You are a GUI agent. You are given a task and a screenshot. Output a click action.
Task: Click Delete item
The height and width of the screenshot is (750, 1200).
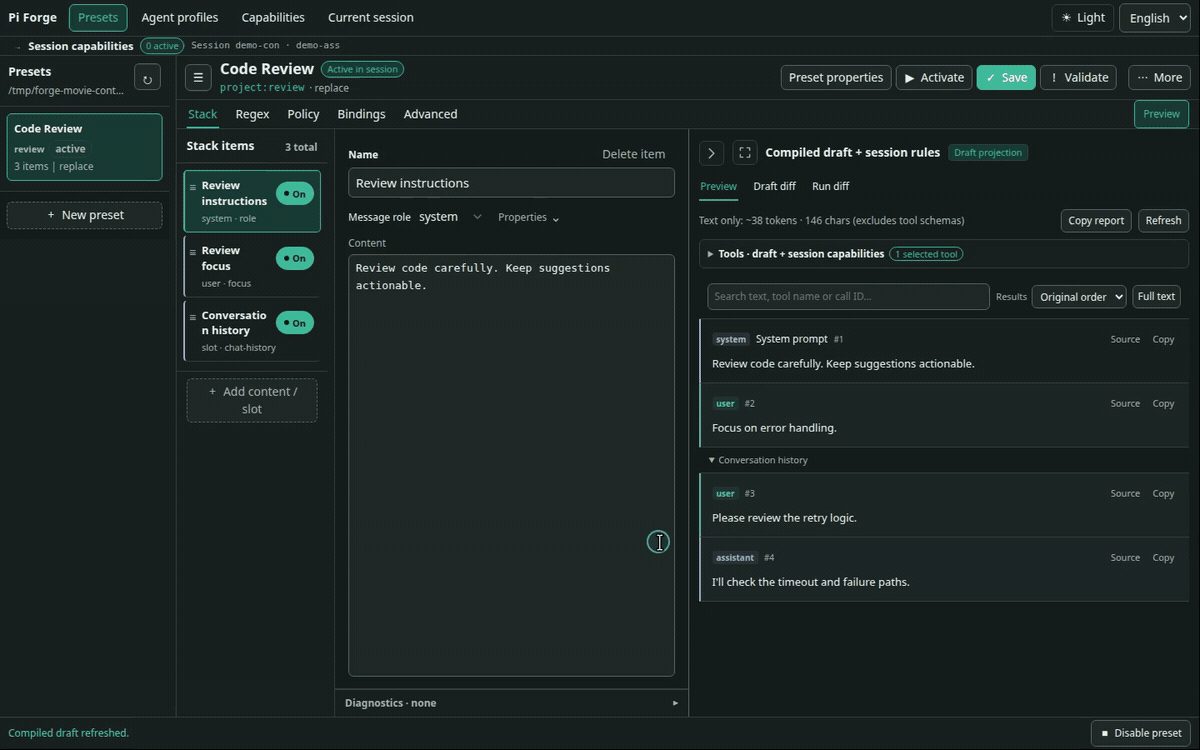pyautogui.click(x=633, y=154)
